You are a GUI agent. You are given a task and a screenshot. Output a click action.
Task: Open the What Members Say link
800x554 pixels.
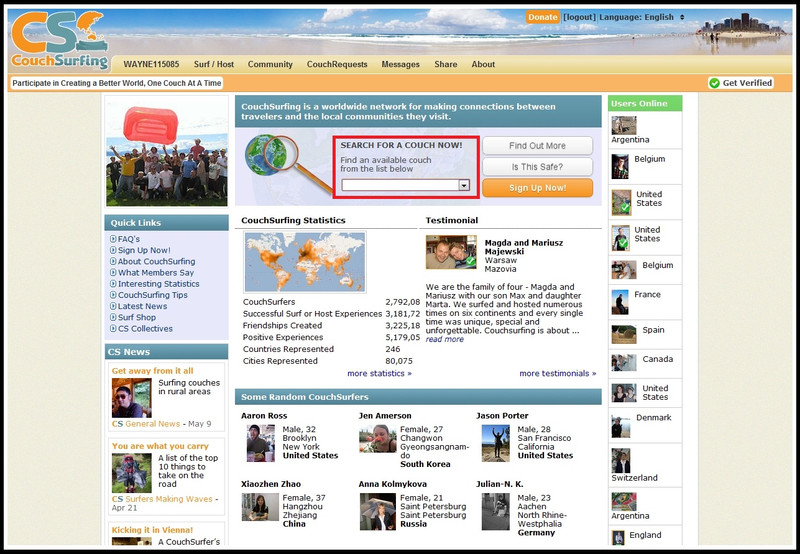(156, 272)
